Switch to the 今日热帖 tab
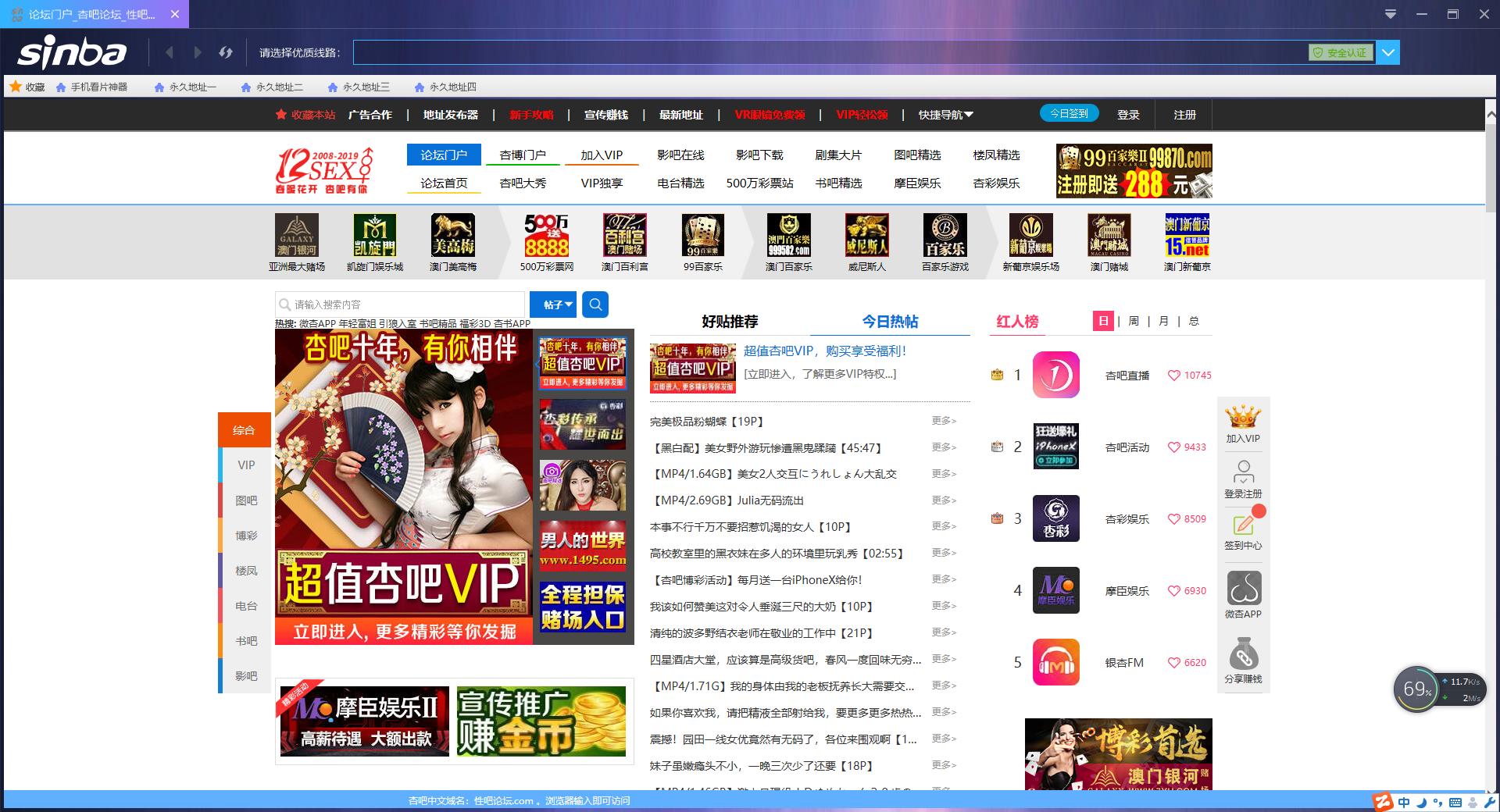 pyautogui.click(x=890, y=322)
